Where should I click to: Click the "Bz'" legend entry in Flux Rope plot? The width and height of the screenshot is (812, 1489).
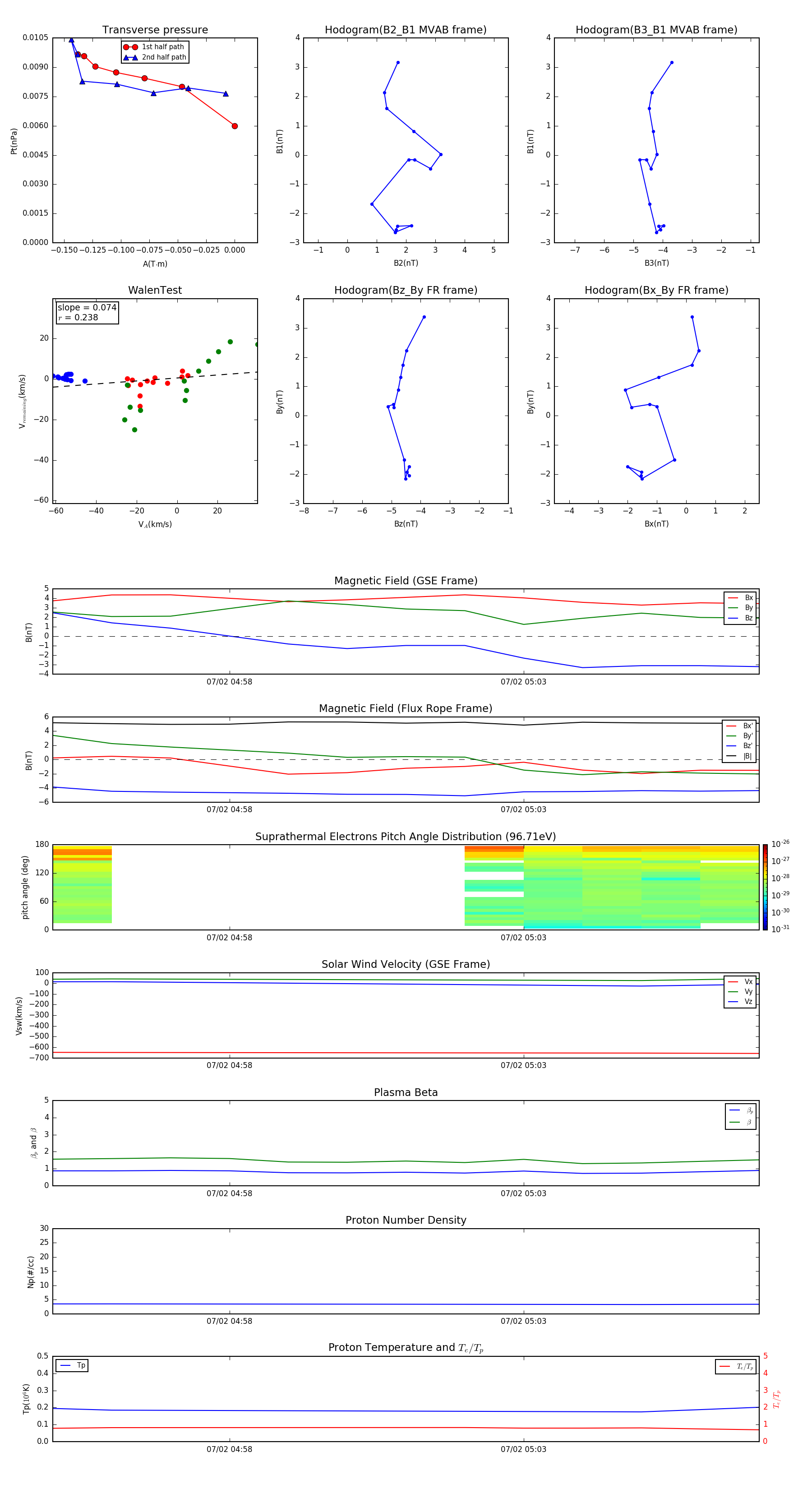coord(740,746)
